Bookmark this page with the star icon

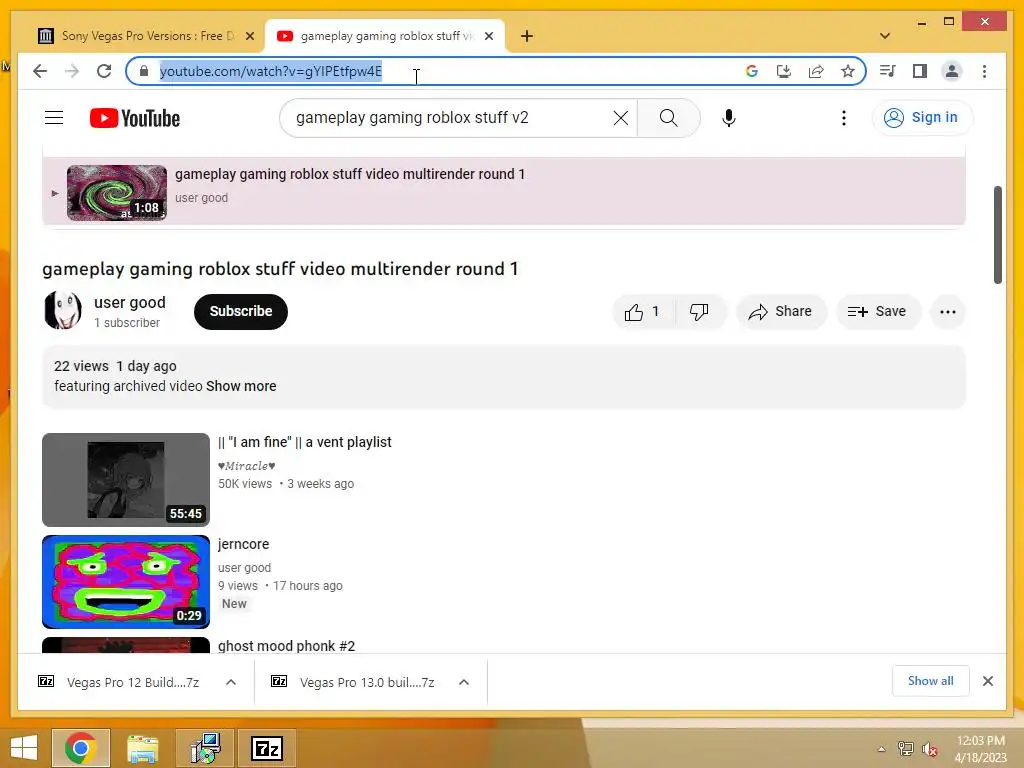point(848,71)
